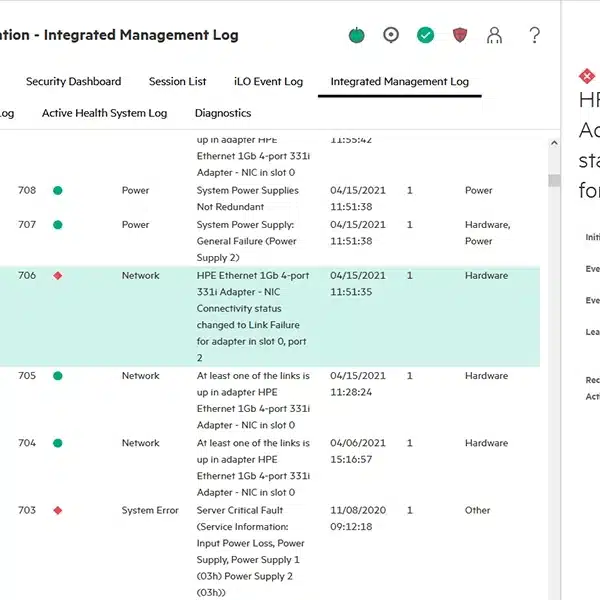Click the red critical icon on event 706
The height and width of the screenshot is (600, 600).
tap(57, 276)
